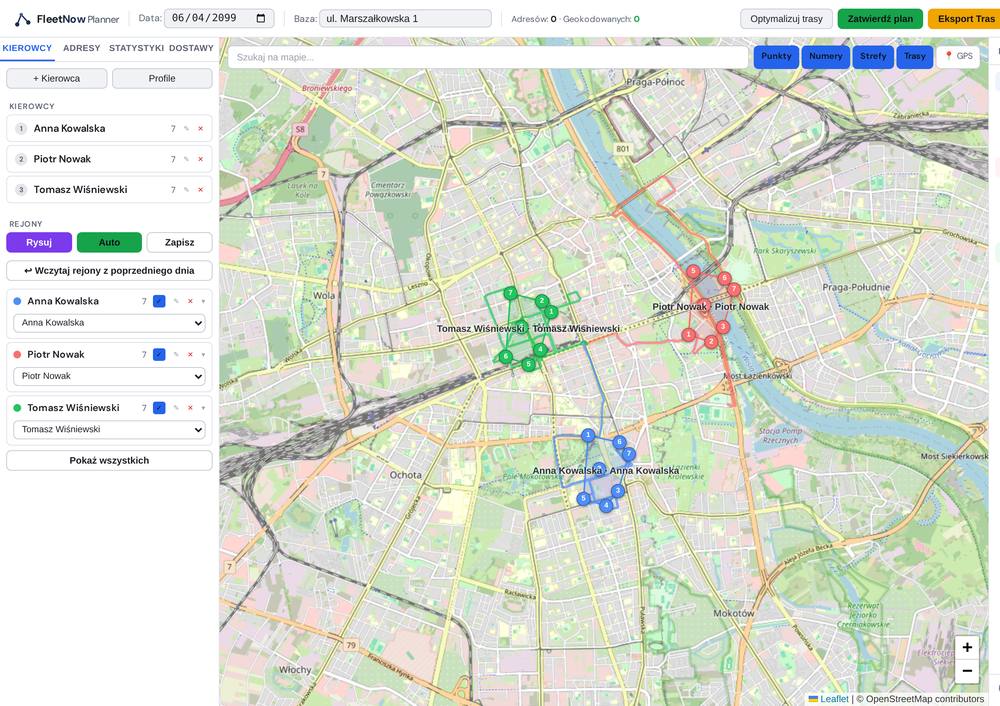Click the orange Eksport Tras button
The height and width of the screenshot is (706, 1000).
[964, 19]
